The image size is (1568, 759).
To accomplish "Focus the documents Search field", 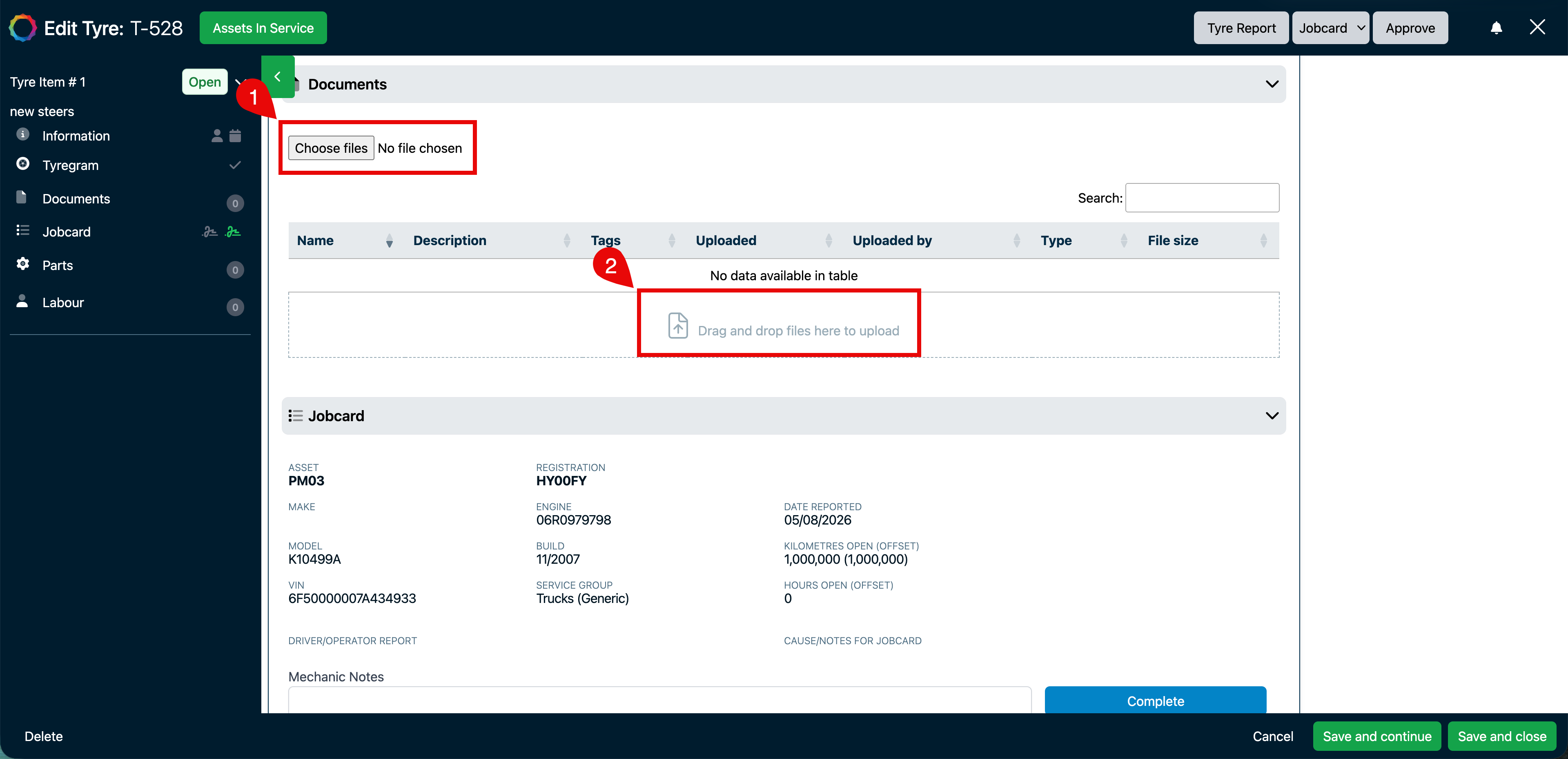I will pos(1202,198).
